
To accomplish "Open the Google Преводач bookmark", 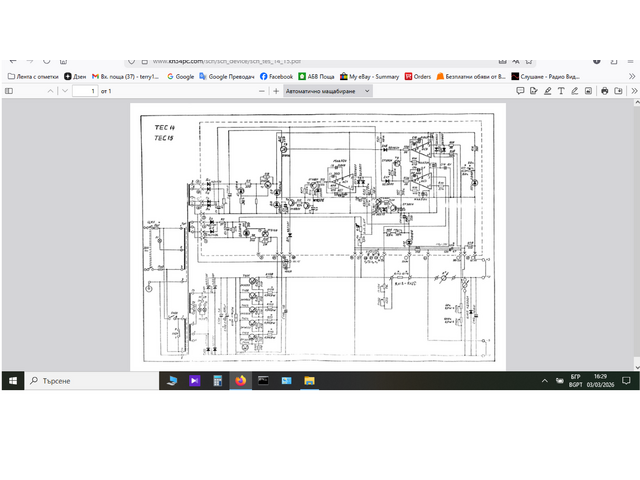I will pyautogui.click(x=226, y=76).
